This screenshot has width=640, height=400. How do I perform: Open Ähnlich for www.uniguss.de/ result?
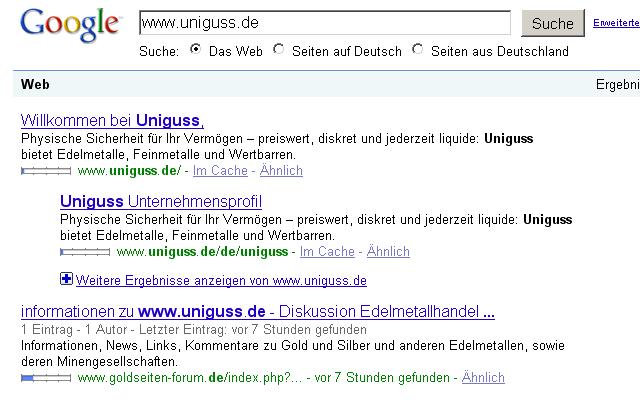[x=281, y=170]
